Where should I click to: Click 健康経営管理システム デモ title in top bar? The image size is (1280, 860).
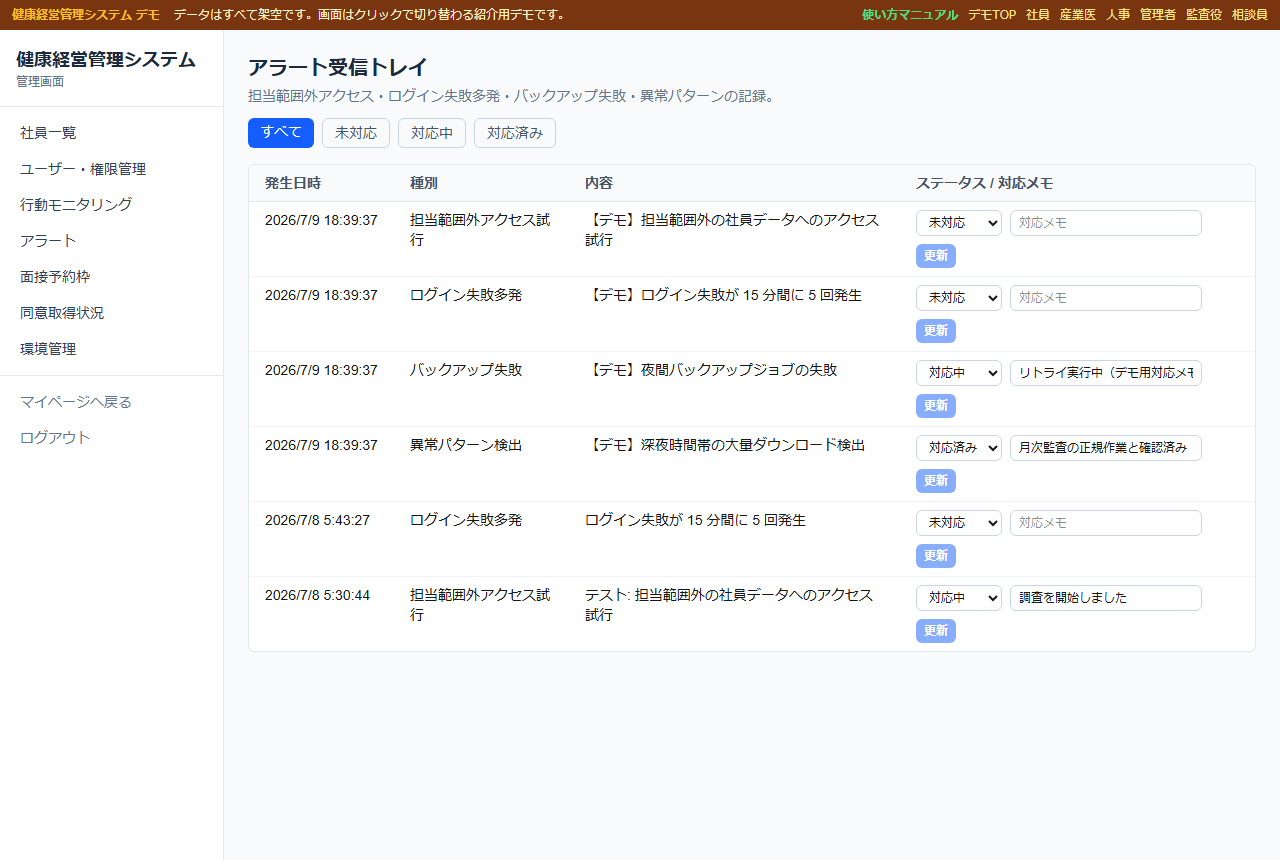pyautogui.click(x=86, y=15)
